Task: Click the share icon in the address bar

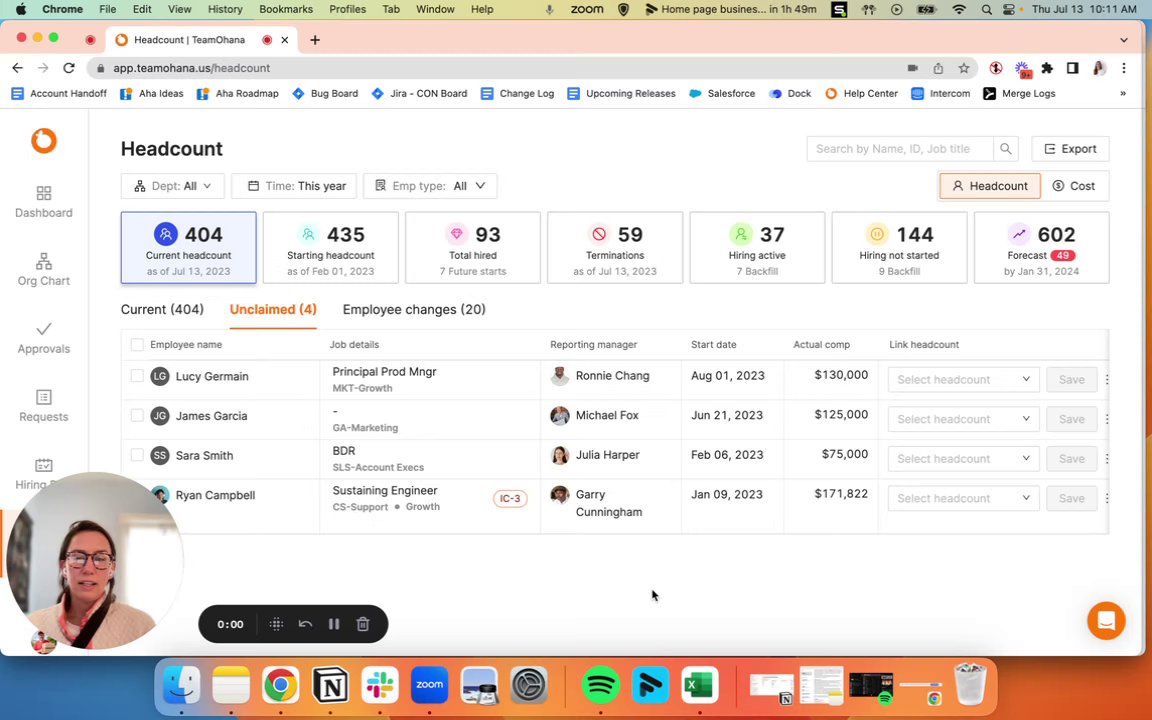Action: (x=938, y=68)
